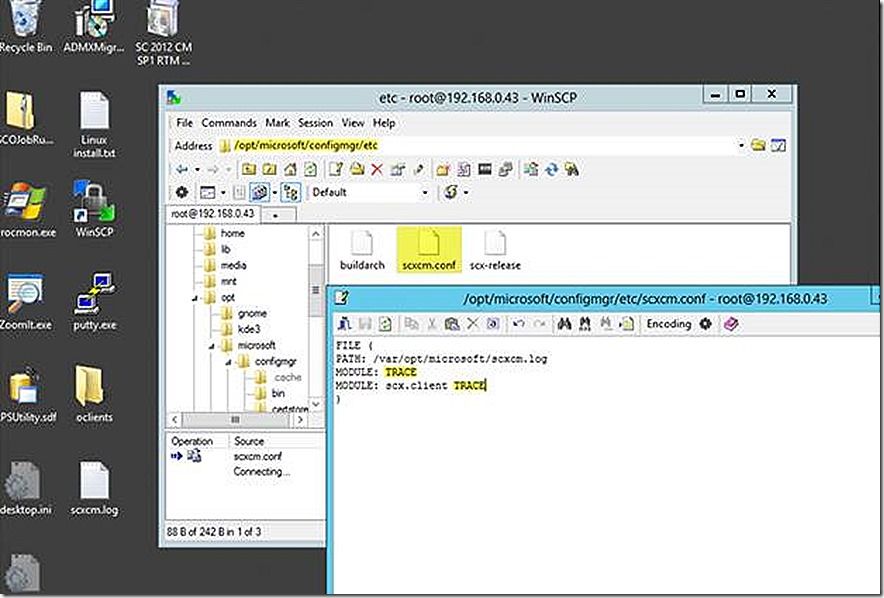Open the Address path dropdown arrow
Screen dimensions: 884x598
(741, 145)
